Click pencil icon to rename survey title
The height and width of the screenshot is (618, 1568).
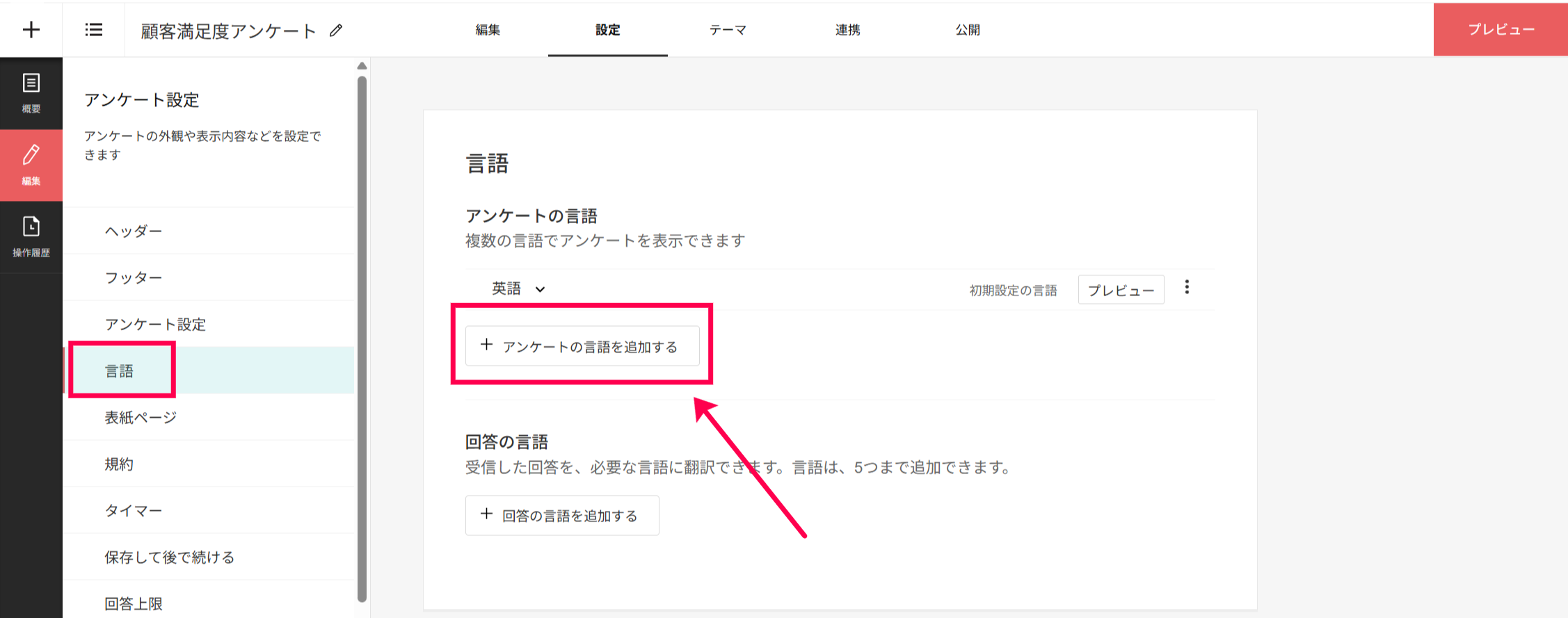point(336,31)
